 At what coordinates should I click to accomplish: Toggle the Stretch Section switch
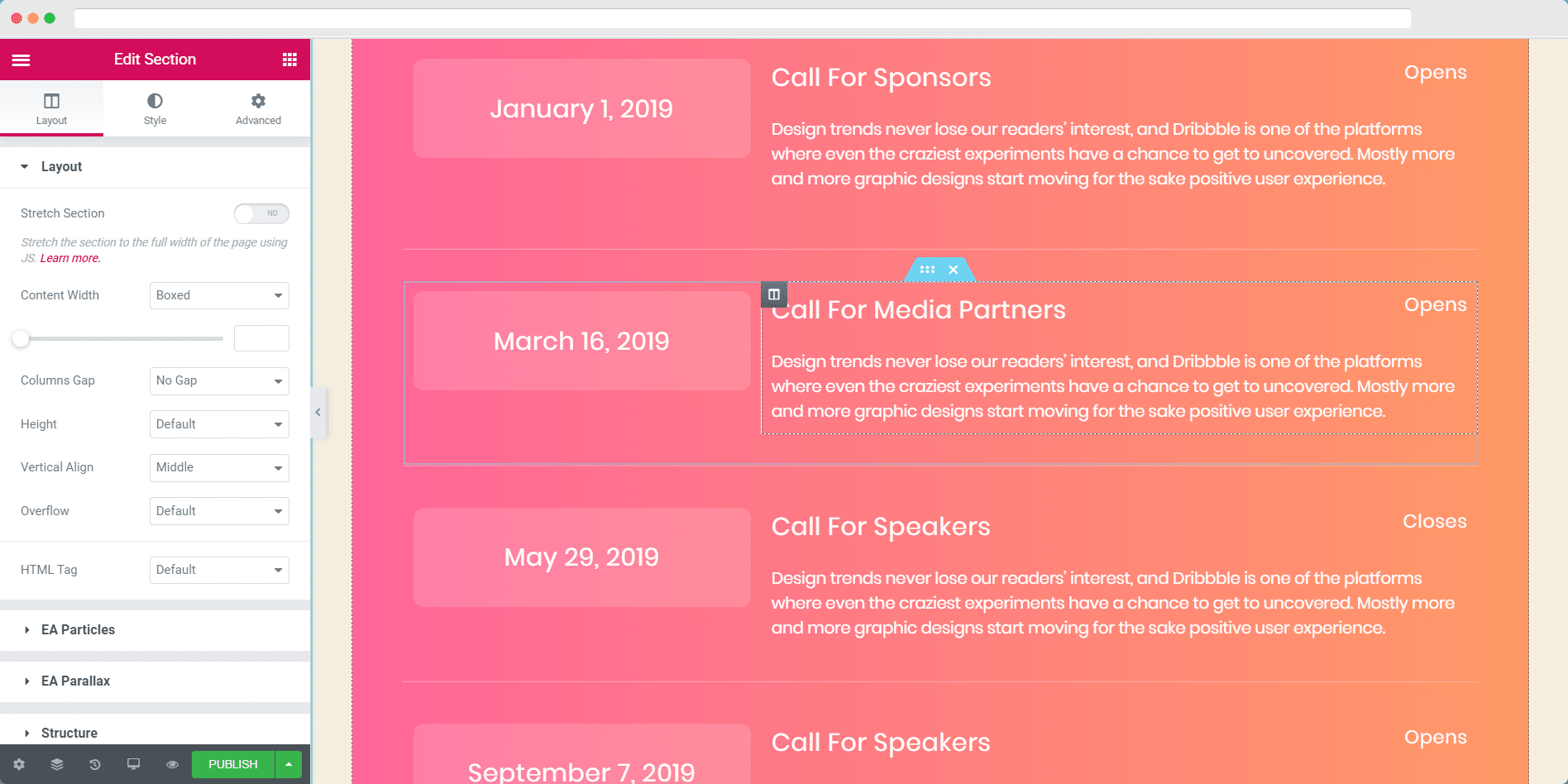(x=261, y=213)
